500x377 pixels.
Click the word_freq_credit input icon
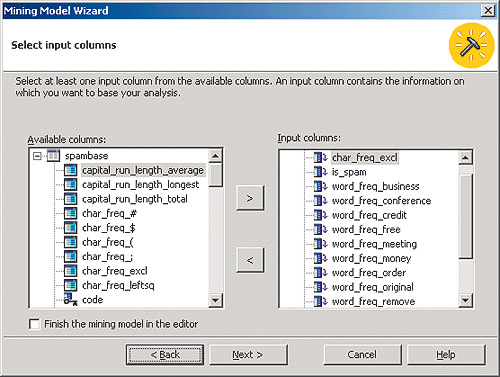(321, 215)
